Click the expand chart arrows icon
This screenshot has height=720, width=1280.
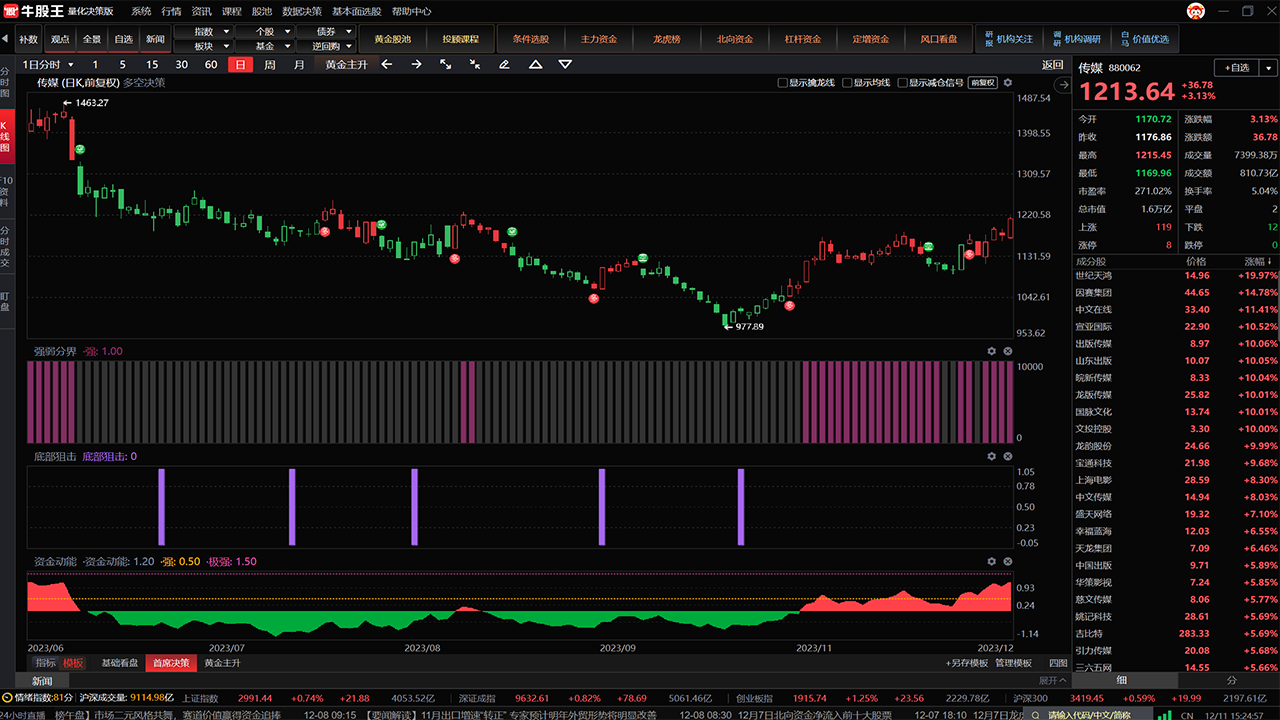446,64
